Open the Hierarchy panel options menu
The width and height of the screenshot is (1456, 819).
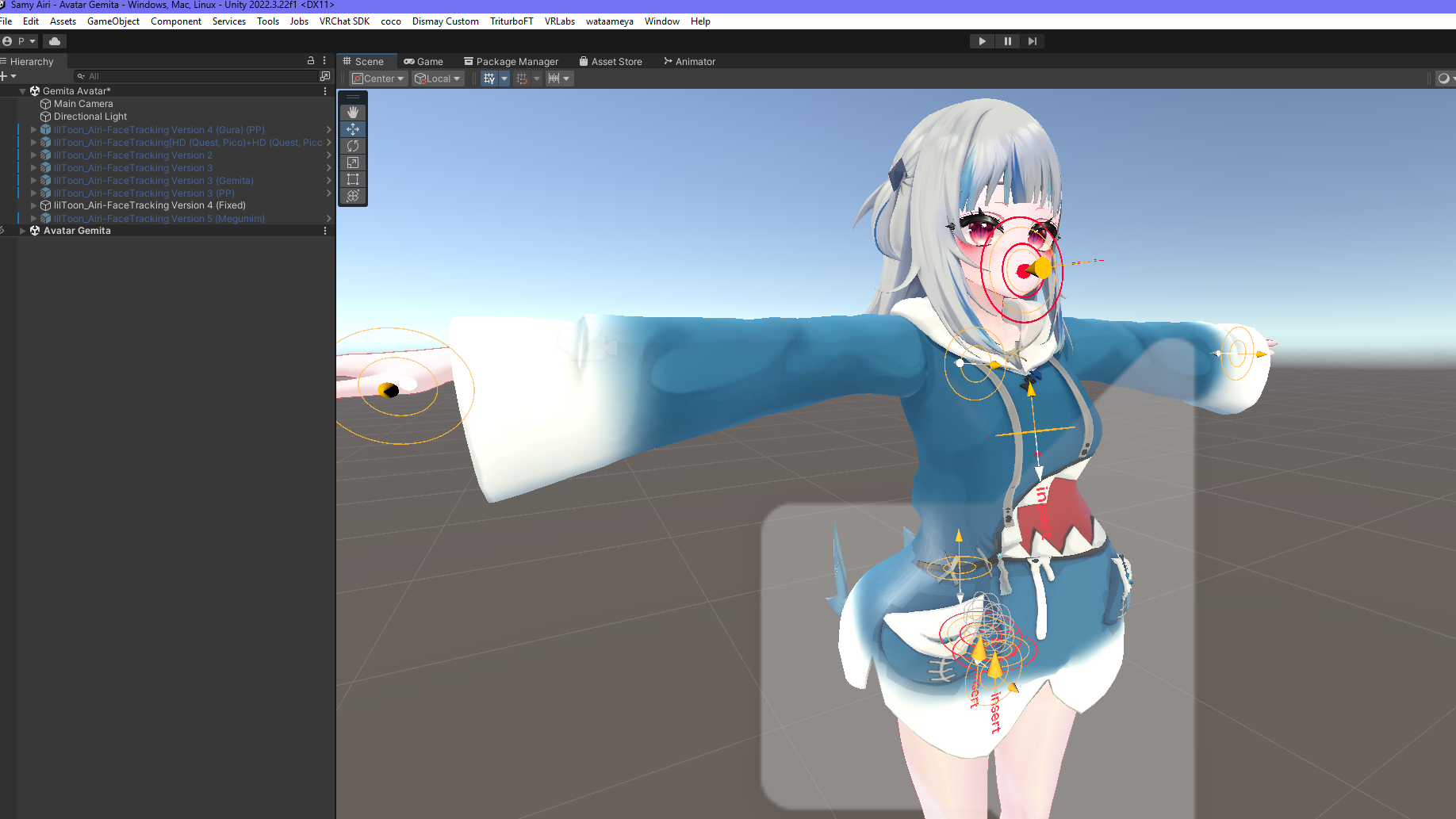tap(324, 60)
